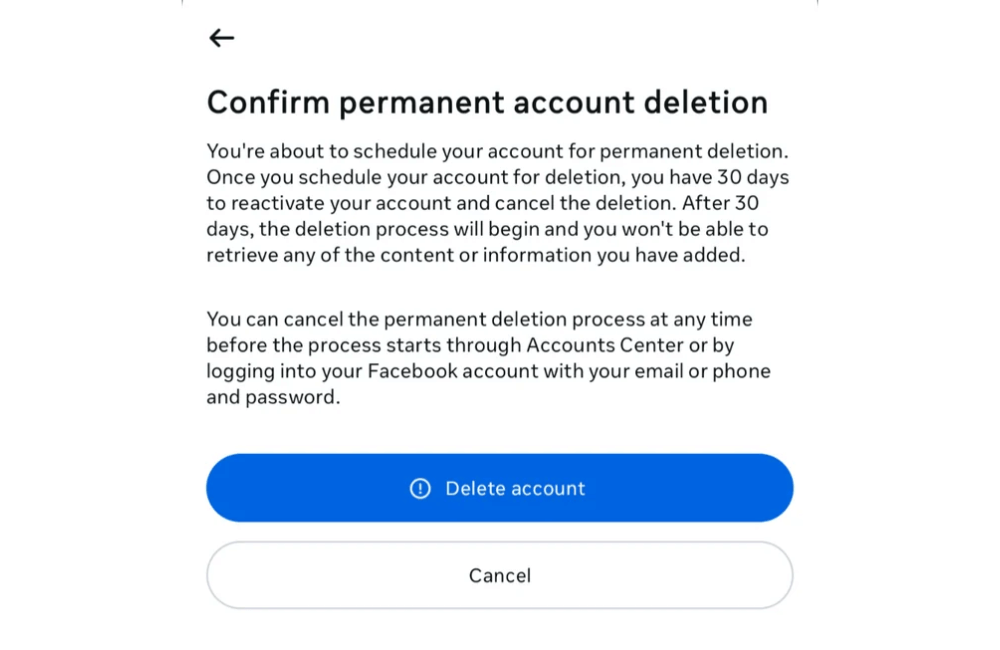Return to previous screen via back arrow
Screen dimensions: 1000x650
coord(220,38)
